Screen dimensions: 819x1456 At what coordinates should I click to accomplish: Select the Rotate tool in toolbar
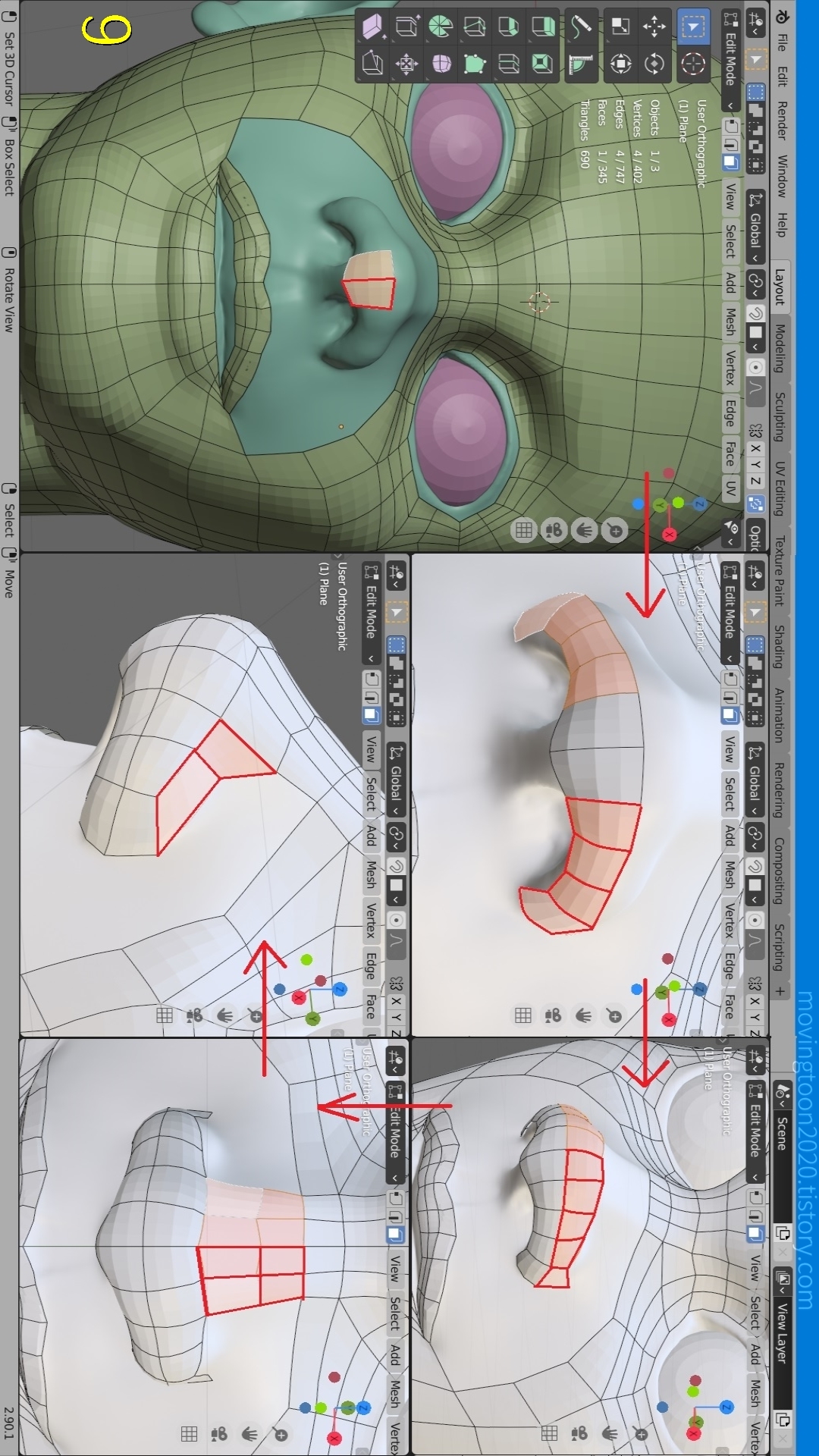point(654,64)
